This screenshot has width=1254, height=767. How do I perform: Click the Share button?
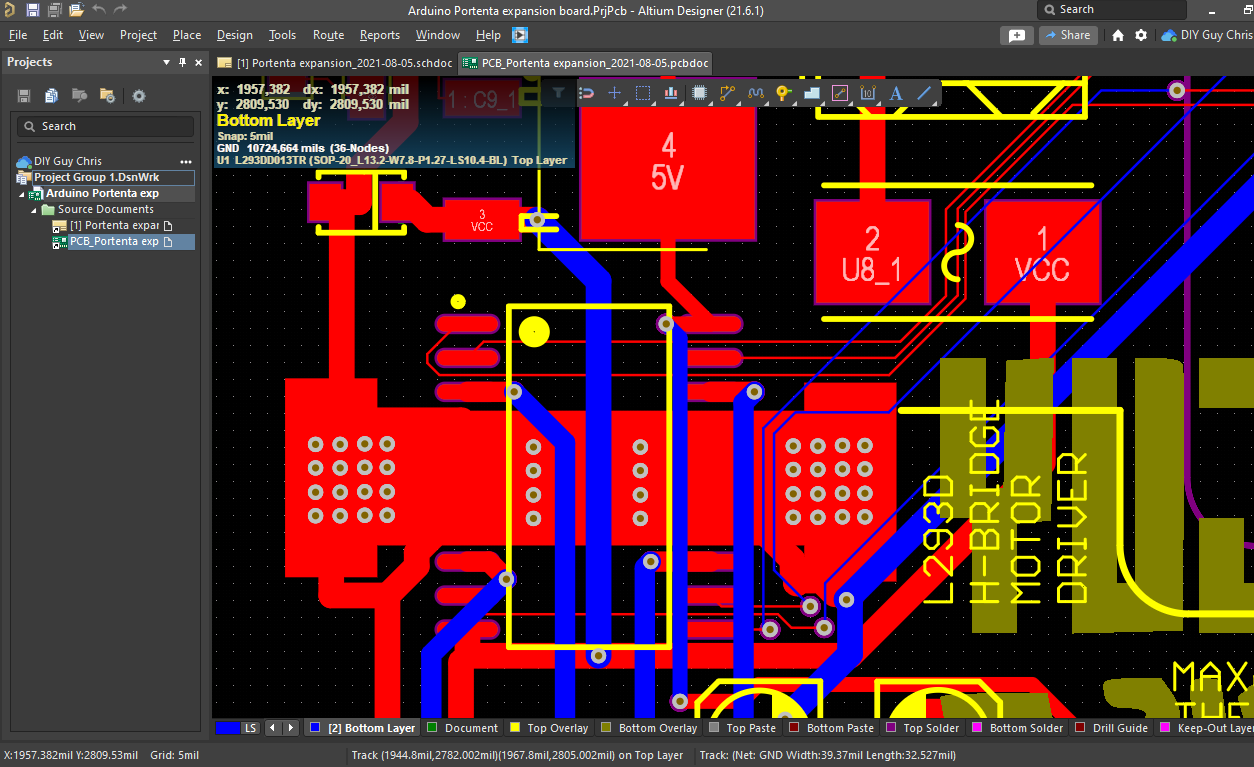[x=1068, y=34]
